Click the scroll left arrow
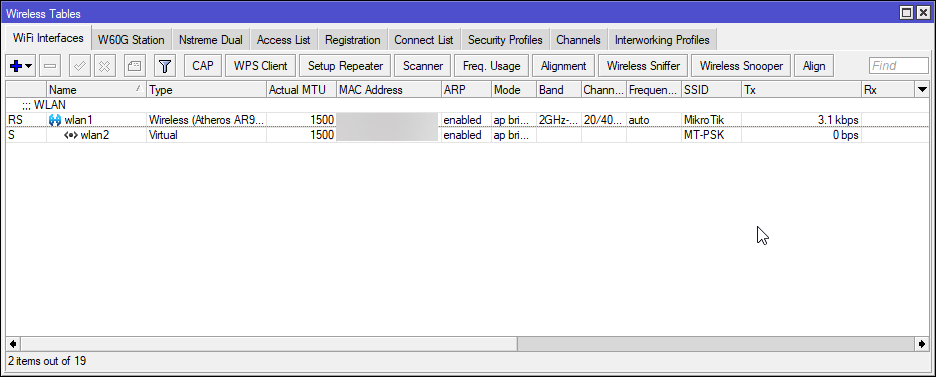936x377 pixels. [x=13, y=344]
